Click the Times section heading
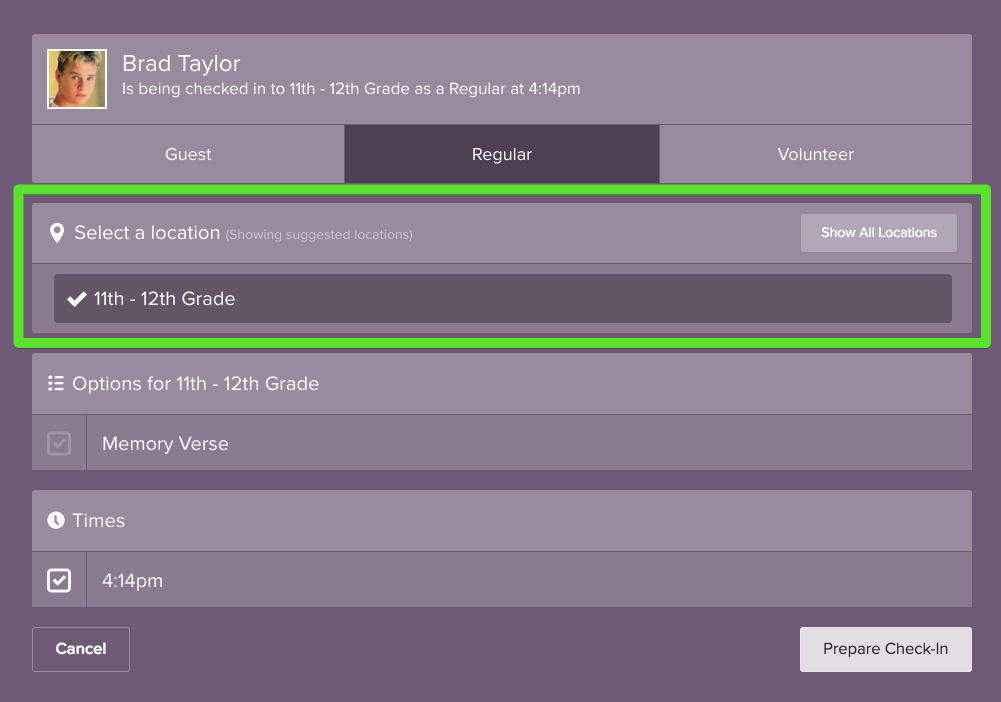 click(98, 521)
